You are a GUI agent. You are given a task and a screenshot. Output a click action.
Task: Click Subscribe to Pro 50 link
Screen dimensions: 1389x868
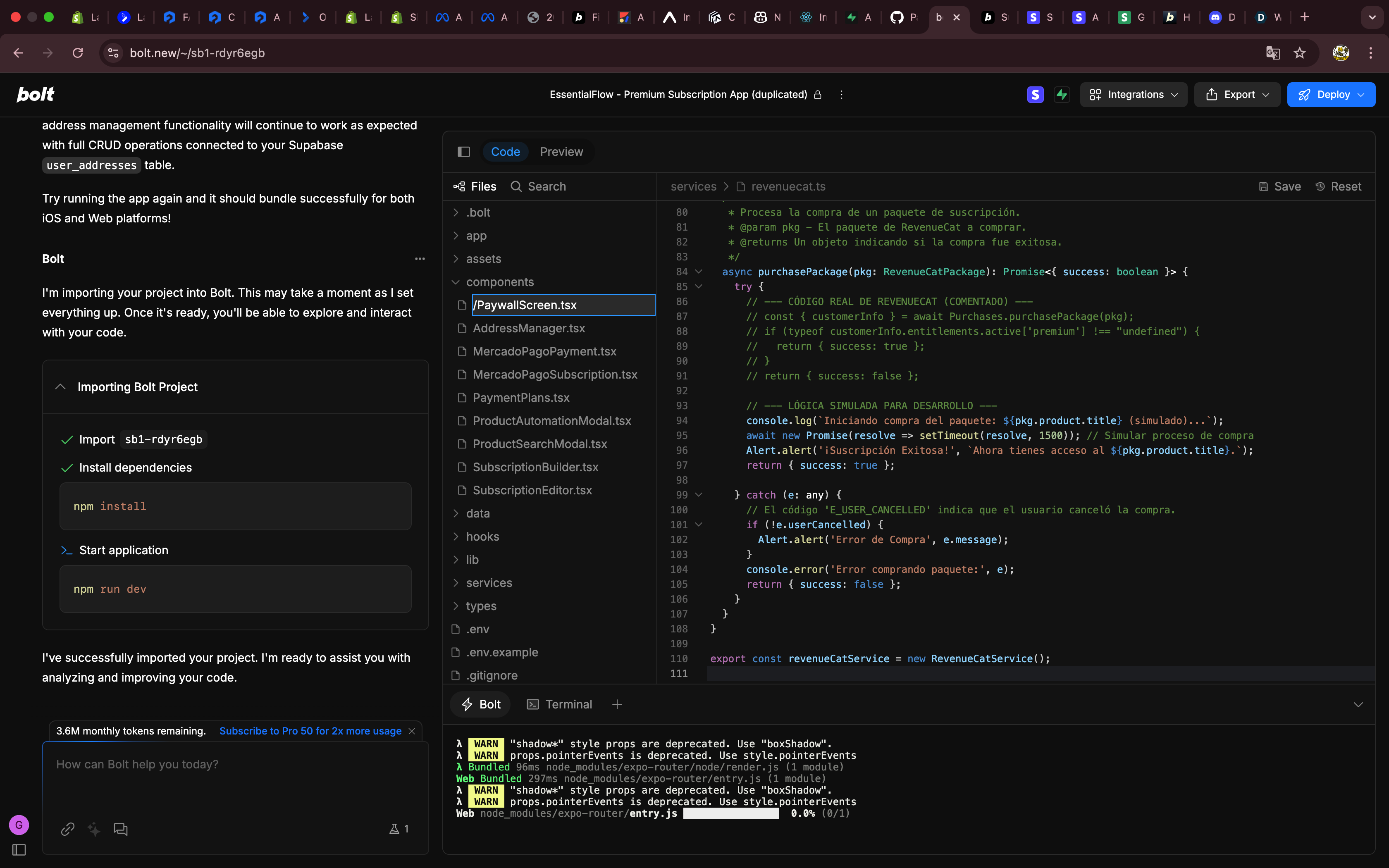310,731
